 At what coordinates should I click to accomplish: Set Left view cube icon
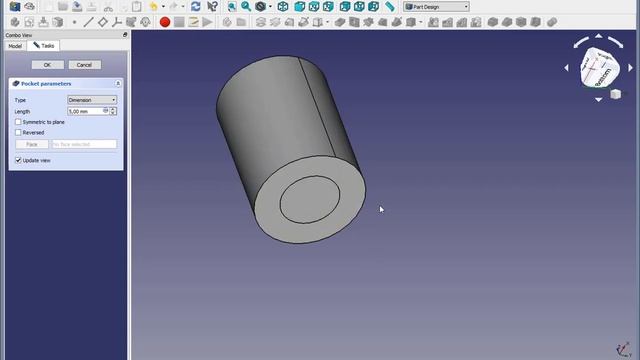click(x=373, y=7)
